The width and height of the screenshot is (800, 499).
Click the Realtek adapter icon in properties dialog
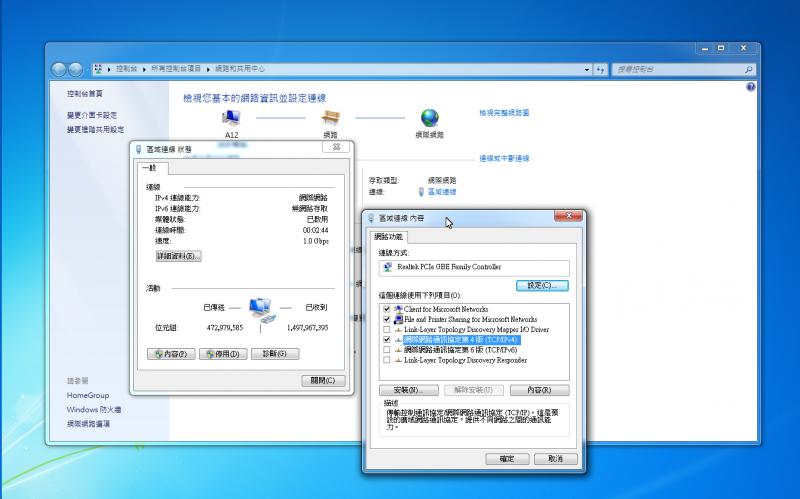click(388, 267)
